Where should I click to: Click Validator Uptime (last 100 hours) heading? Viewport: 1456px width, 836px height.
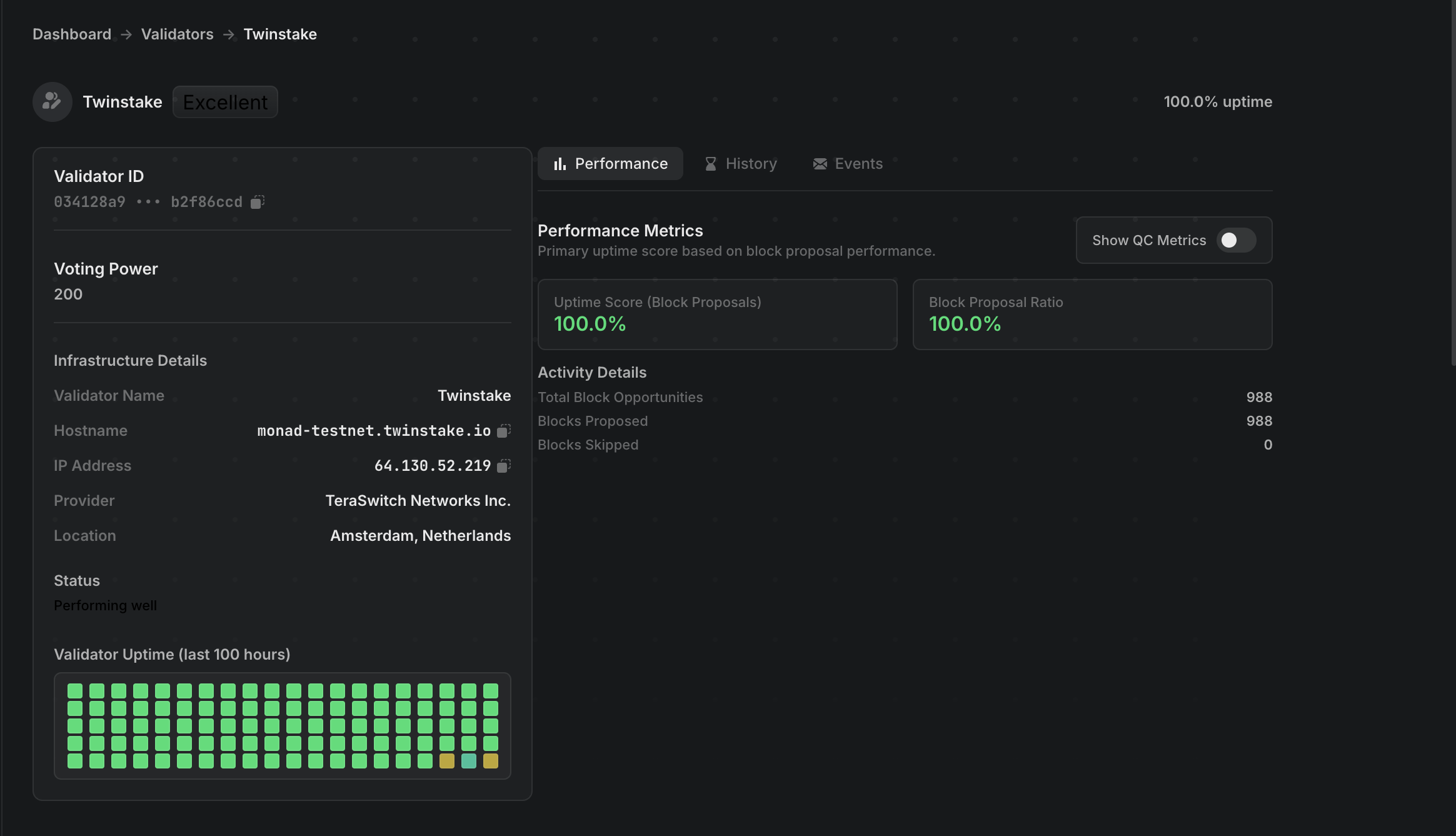(173, 655)
